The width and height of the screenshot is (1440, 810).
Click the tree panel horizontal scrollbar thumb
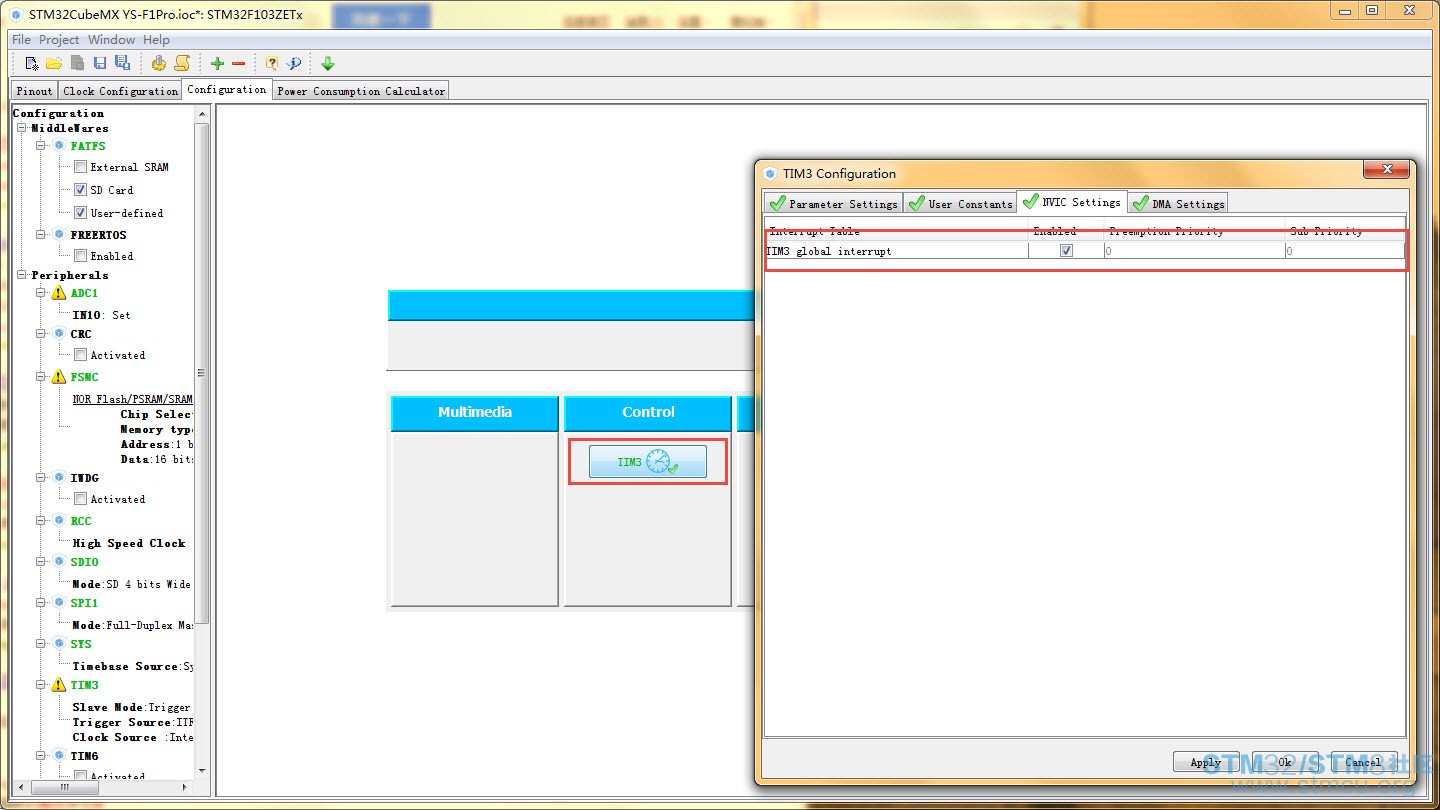pos(67,788)
